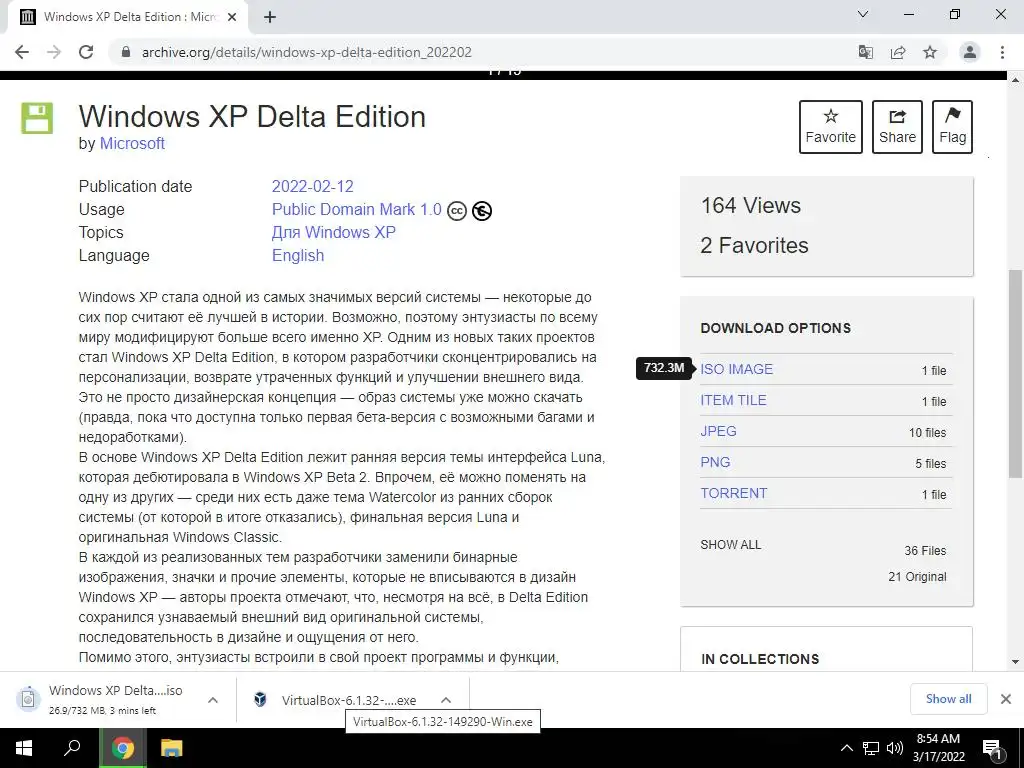Reload the archive.org page

[x=86, y=52]
